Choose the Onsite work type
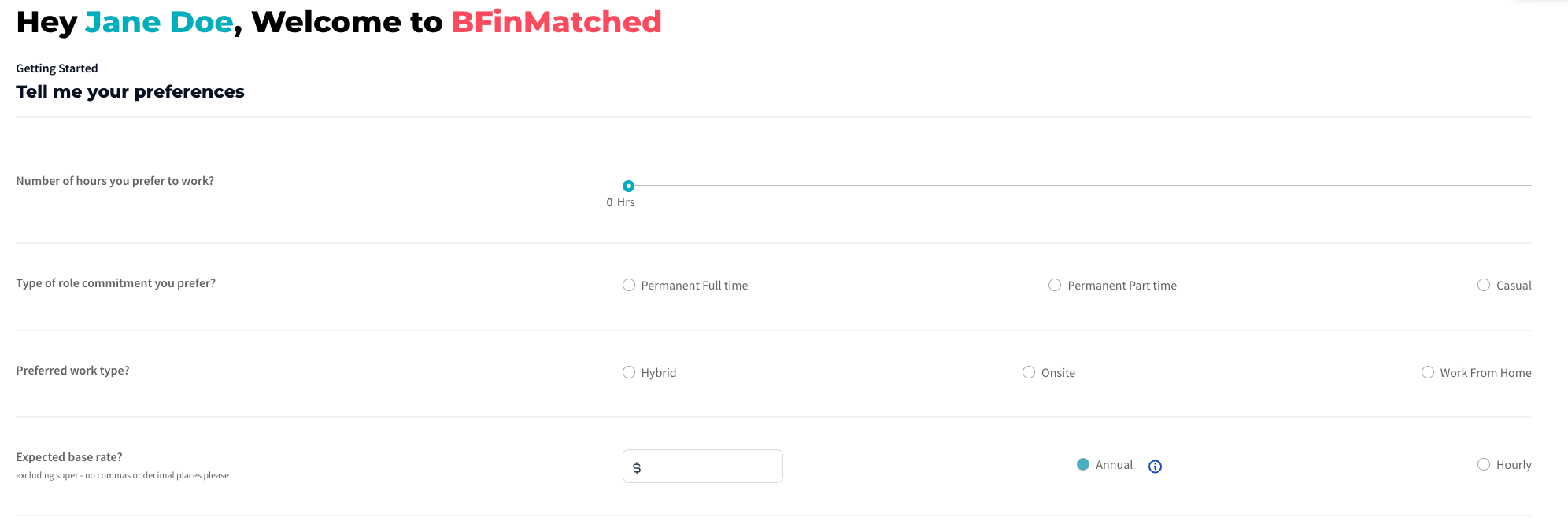The height and width of the screenshot is (528, 1568). coord(1028,372)
